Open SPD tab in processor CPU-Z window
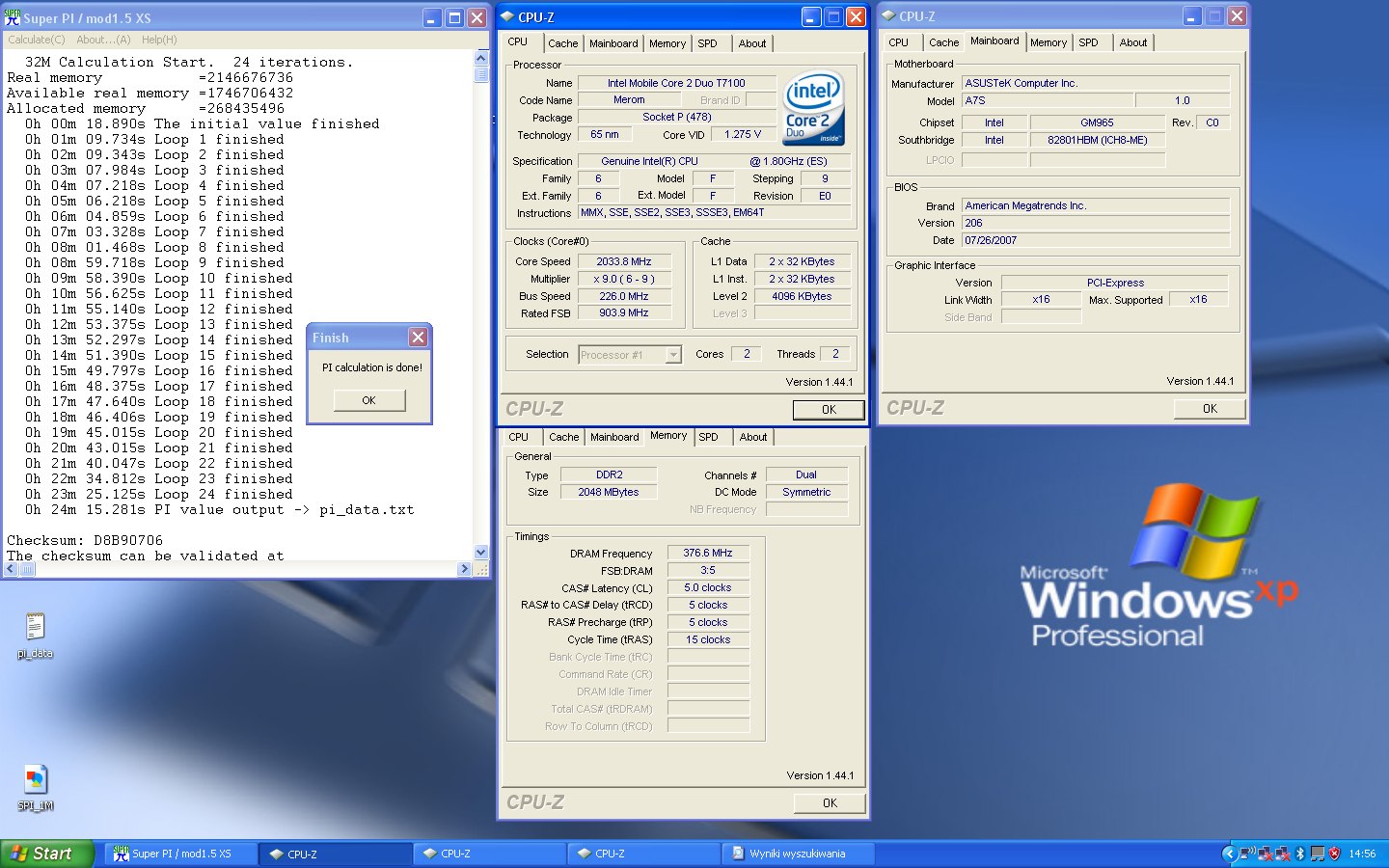The image size is (1389, 868). tap(707, 43)
